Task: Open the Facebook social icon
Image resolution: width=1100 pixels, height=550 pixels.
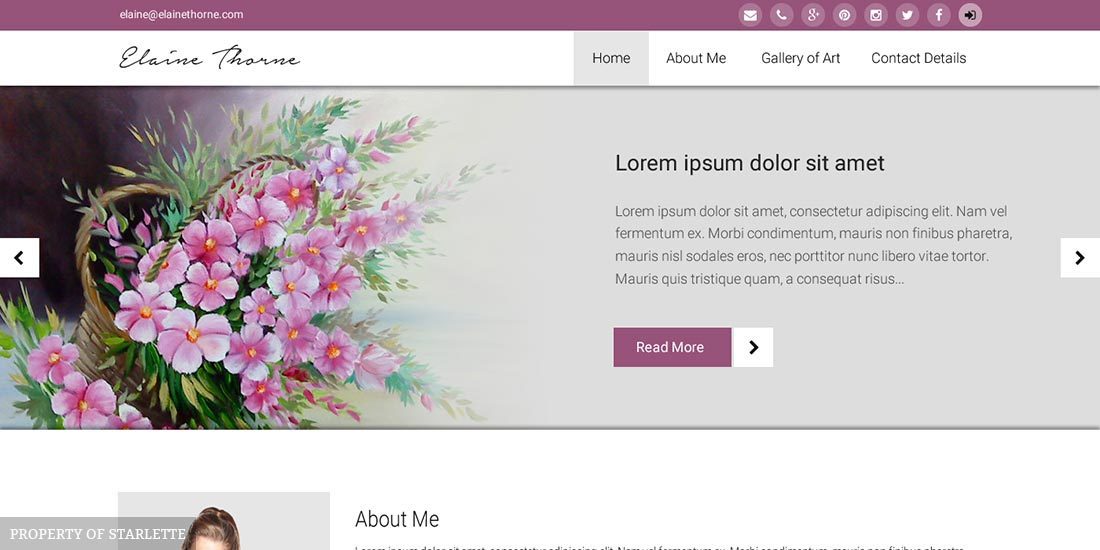Action: click(939, 15)
